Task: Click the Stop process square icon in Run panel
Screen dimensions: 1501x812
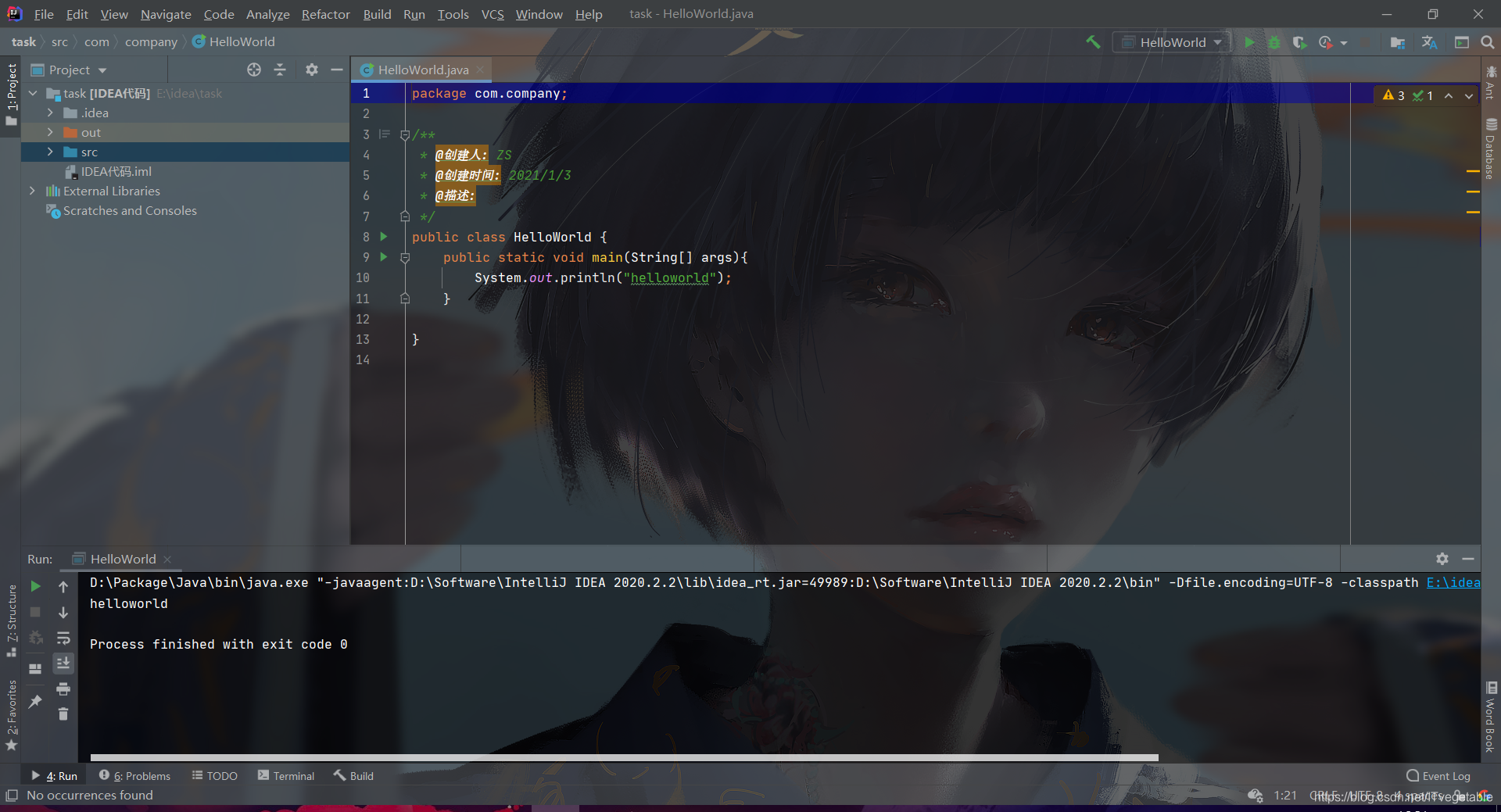Action: [35, 612]
